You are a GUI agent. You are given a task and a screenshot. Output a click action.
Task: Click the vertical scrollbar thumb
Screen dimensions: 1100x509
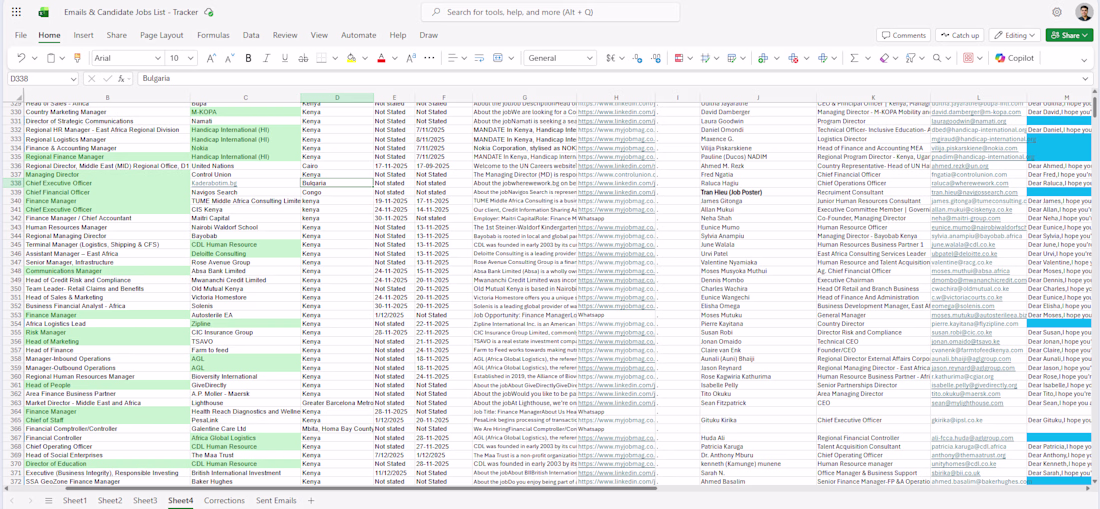click(x=1095, y=105)
